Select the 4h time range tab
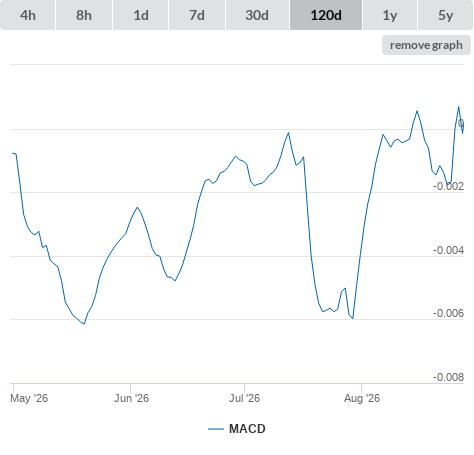474x455 pixels. click(x=28, y=15)
